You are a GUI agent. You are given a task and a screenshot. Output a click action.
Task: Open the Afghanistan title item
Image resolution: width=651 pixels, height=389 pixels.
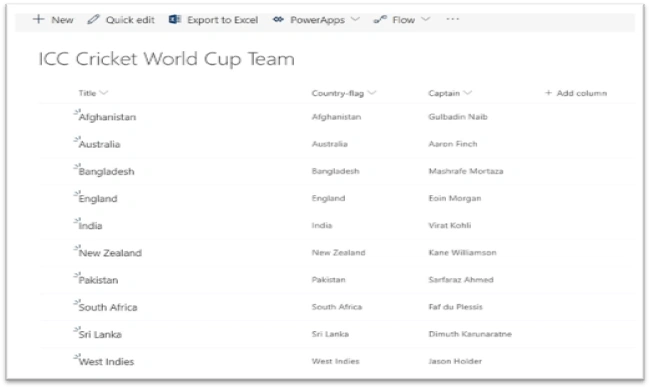(107, 117)
